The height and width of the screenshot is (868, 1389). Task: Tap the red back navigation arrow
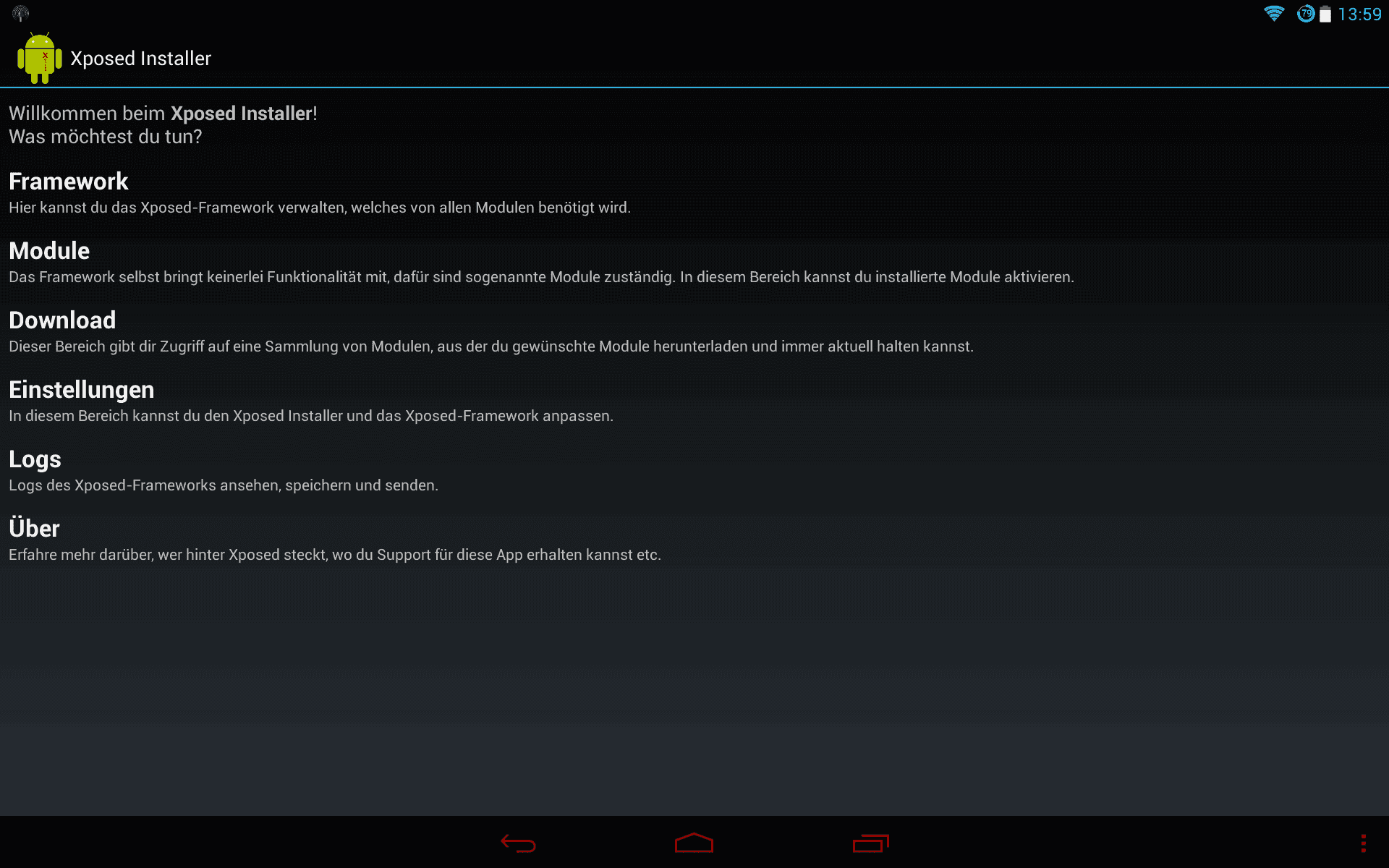pyautogui.click(x=518, y=843)
